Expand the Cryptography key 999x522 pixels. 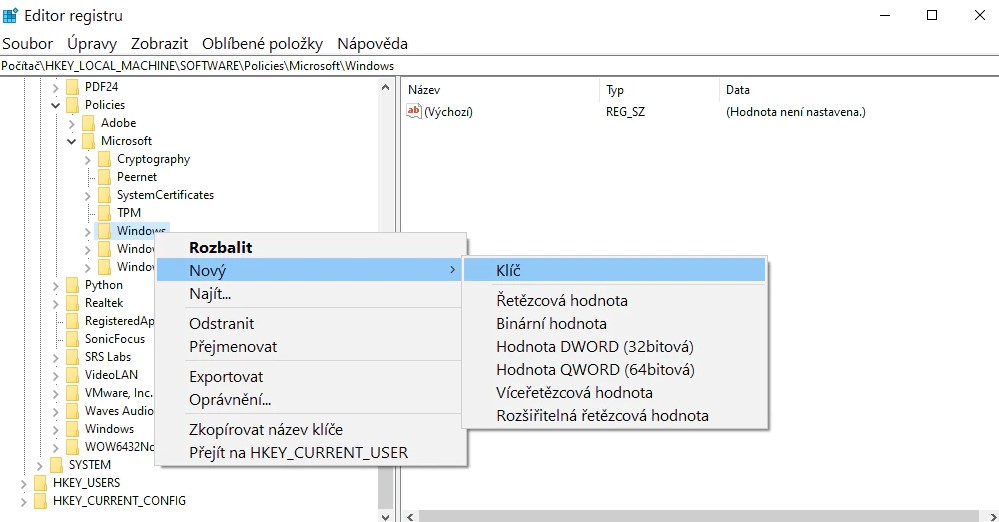click(87, 159)
